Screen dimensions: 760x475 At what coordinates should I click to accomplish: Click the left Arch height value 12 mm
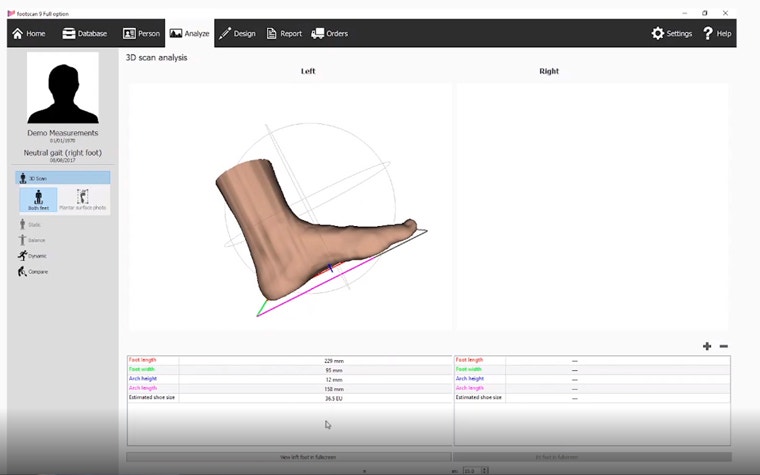click(x=333, y=380)
